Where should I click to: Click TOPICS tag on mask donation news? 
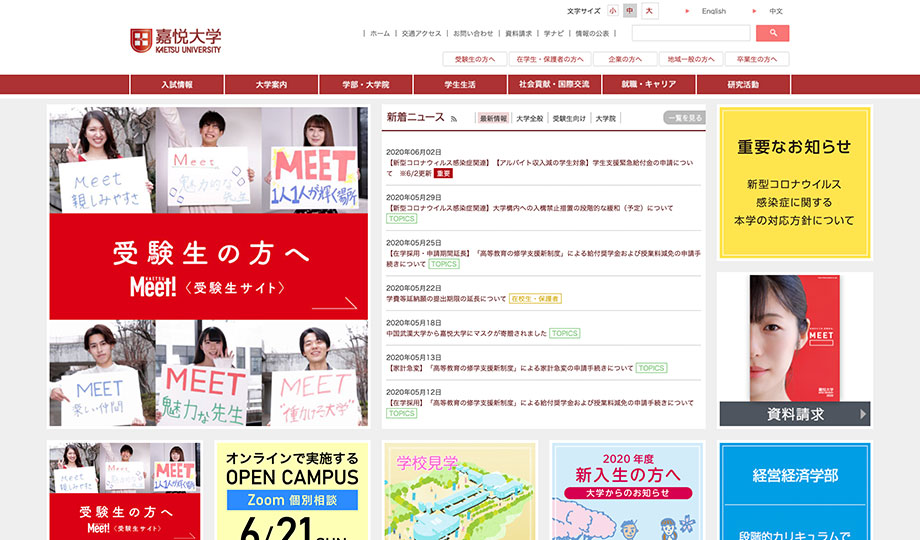[564, 333]
